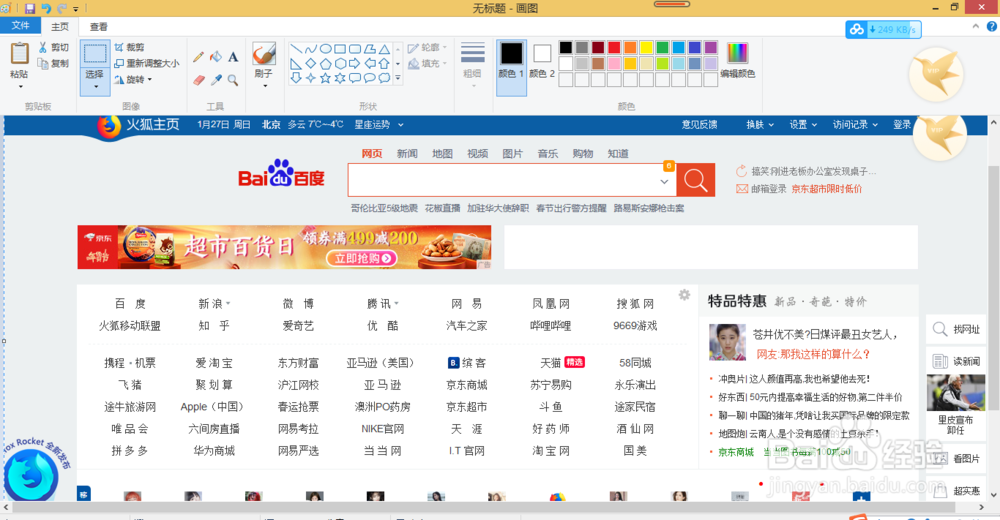This screenshot has height=520, width=1000.
Task: Click the 复制 copy button
Action: click(x=54, y=63)
